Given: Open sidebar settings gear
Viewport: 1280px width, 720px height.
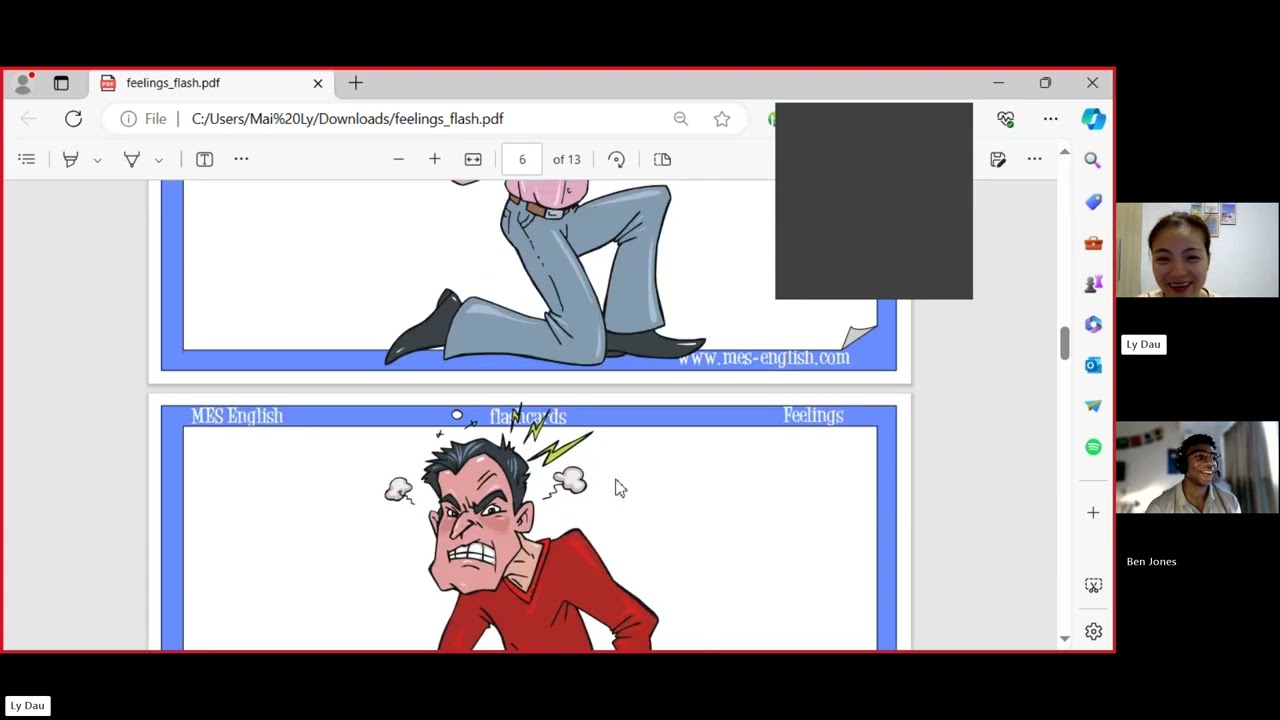Looking at the screenshot, I should pyautogui.click(x=1093, y=632).
